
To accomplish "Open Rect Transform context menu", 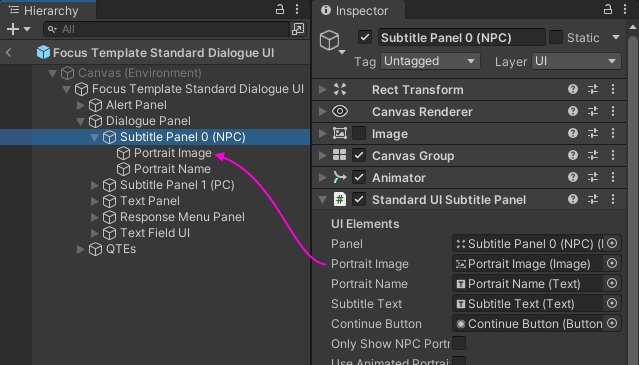I will [x=613, y=89].
